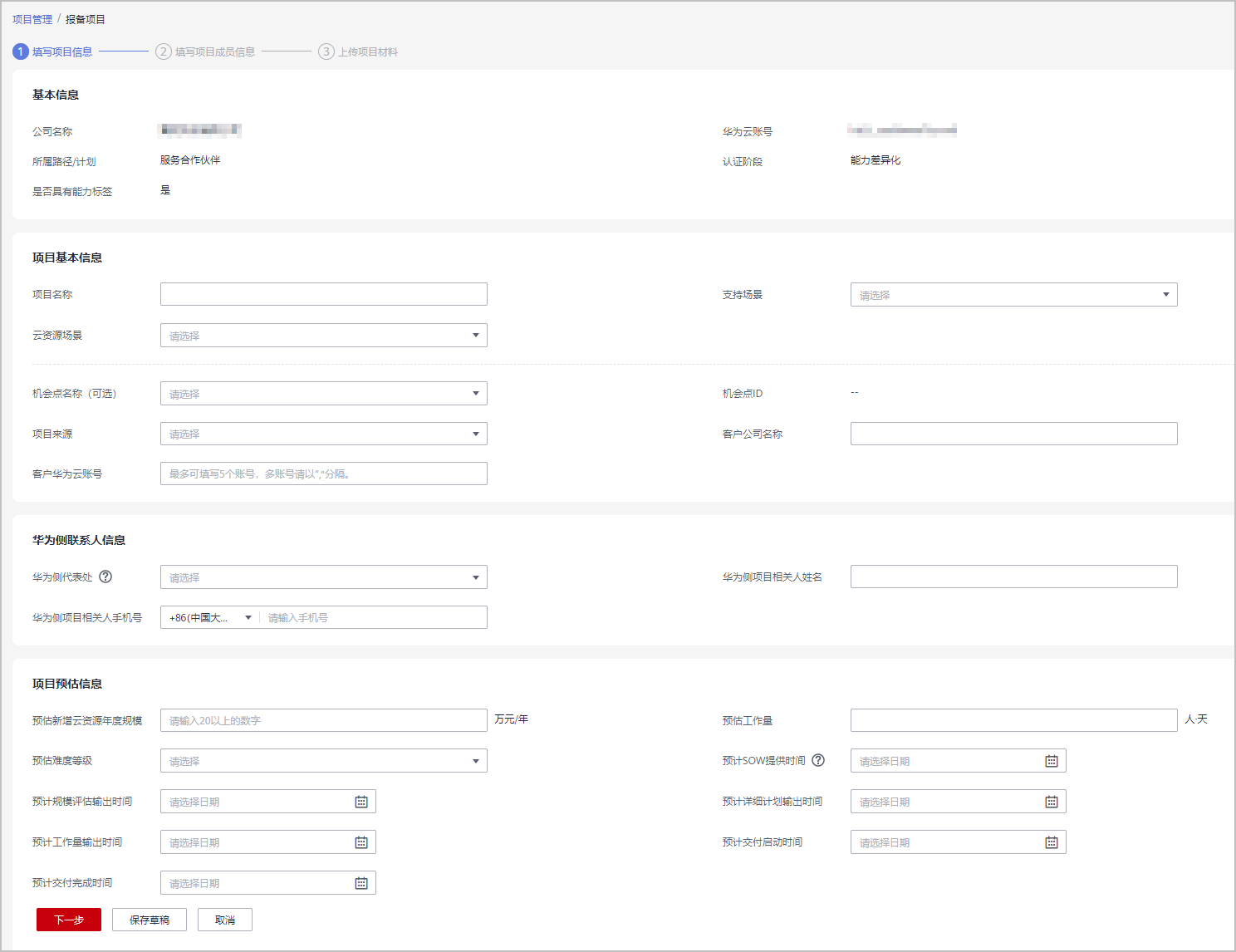
Task: Click help icon beside 预计SOW提供时间
Action: coord(818,760)
